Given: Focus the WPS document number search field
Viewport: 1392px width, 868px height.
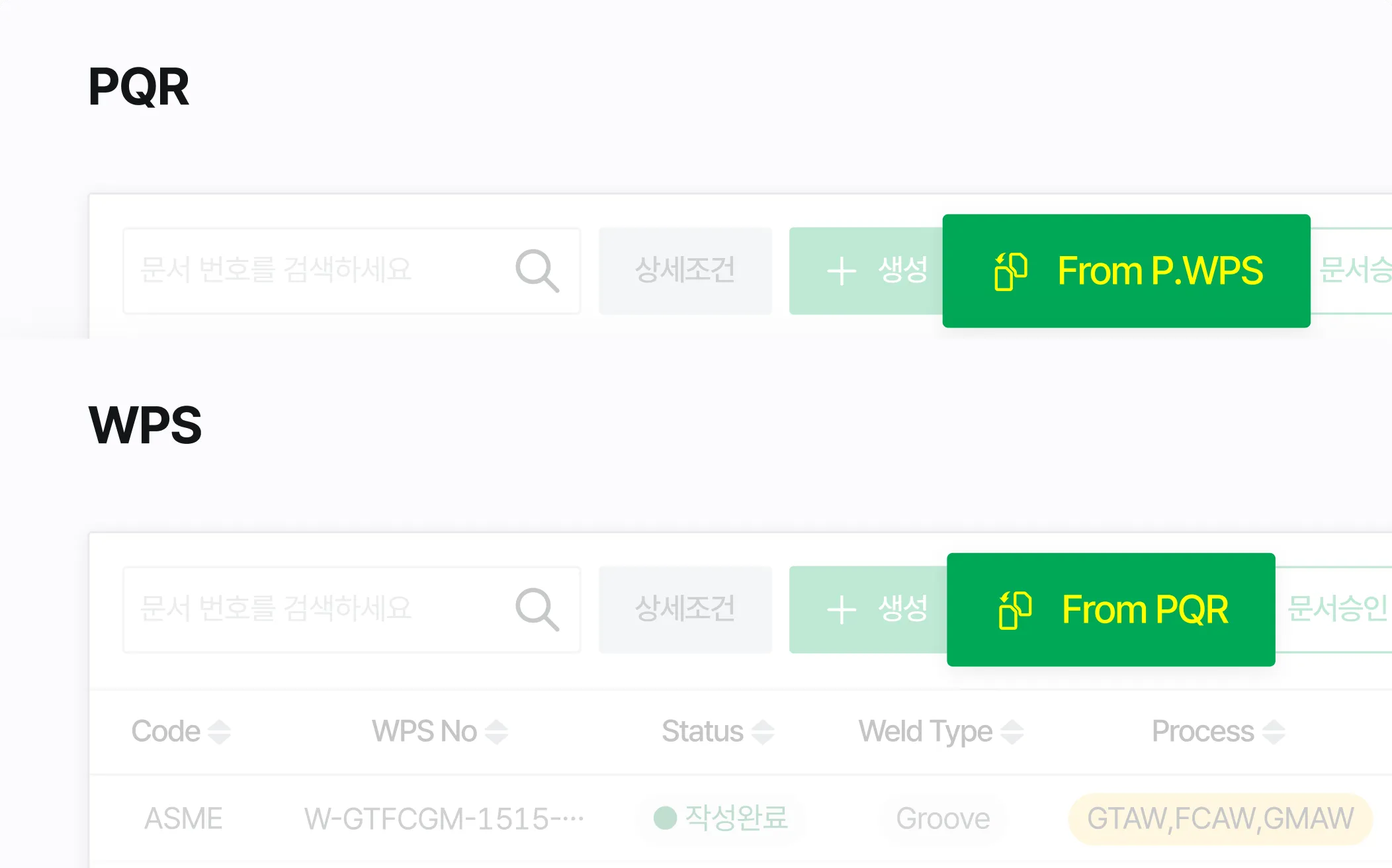Looking at the screenshot, I should 318,609.
